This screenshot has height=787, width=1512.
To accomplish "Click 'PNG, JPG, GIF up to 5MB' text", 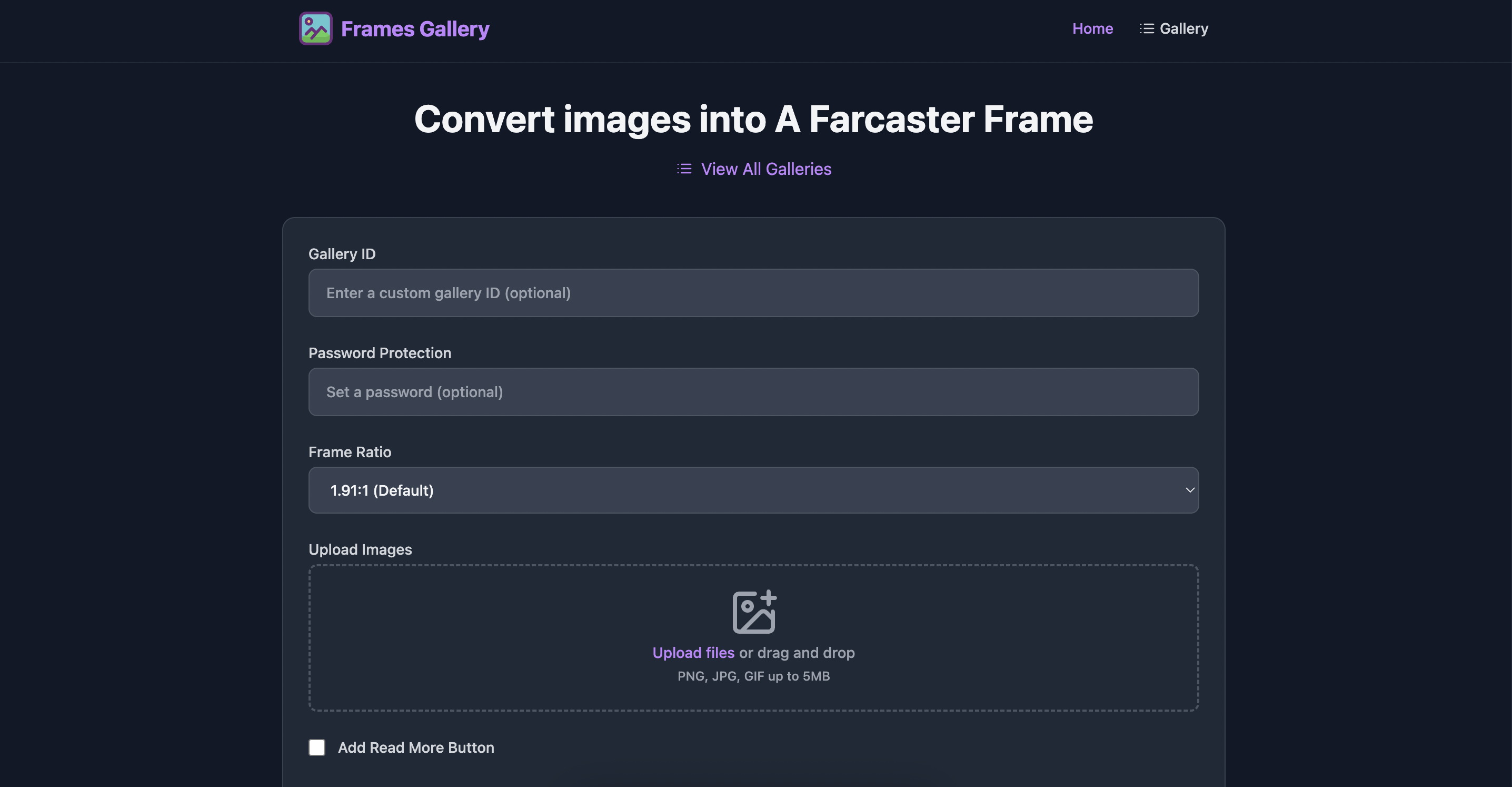I will (754, 676).
